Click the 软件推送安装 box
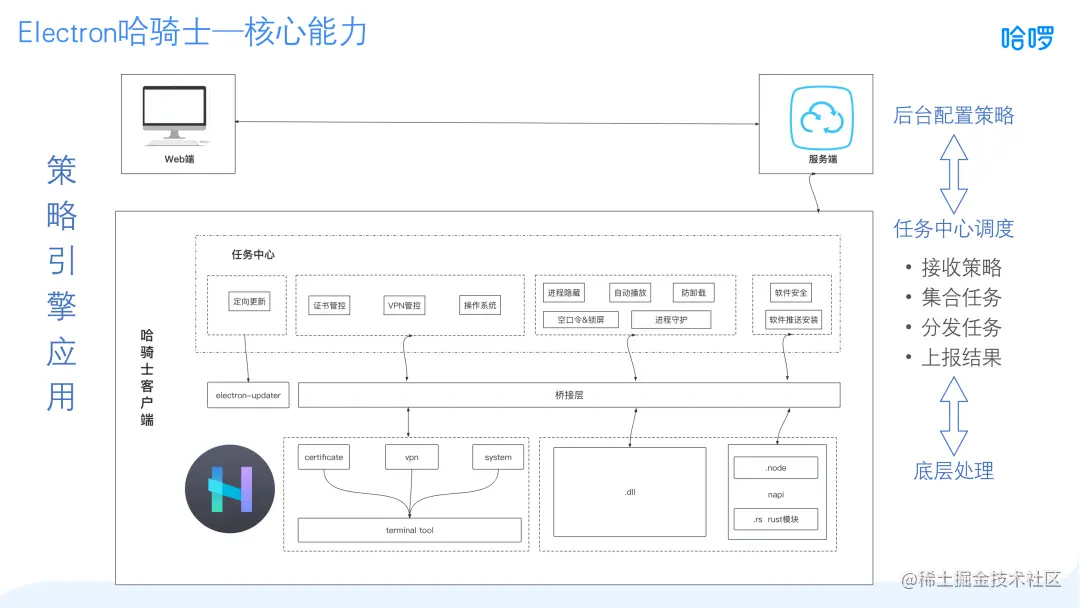Screen dimensions: 1080x608 [793, 319]
